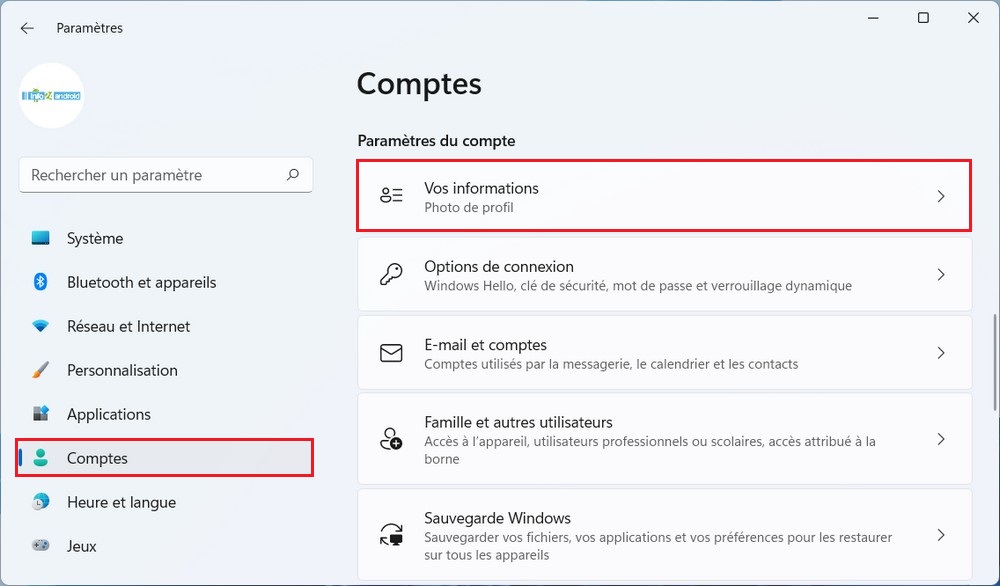This screenshot has height=586, width=1000.
Task: Click the Wi-Fi icon for Réseau et Internet
Action: [x=40, y=326]
